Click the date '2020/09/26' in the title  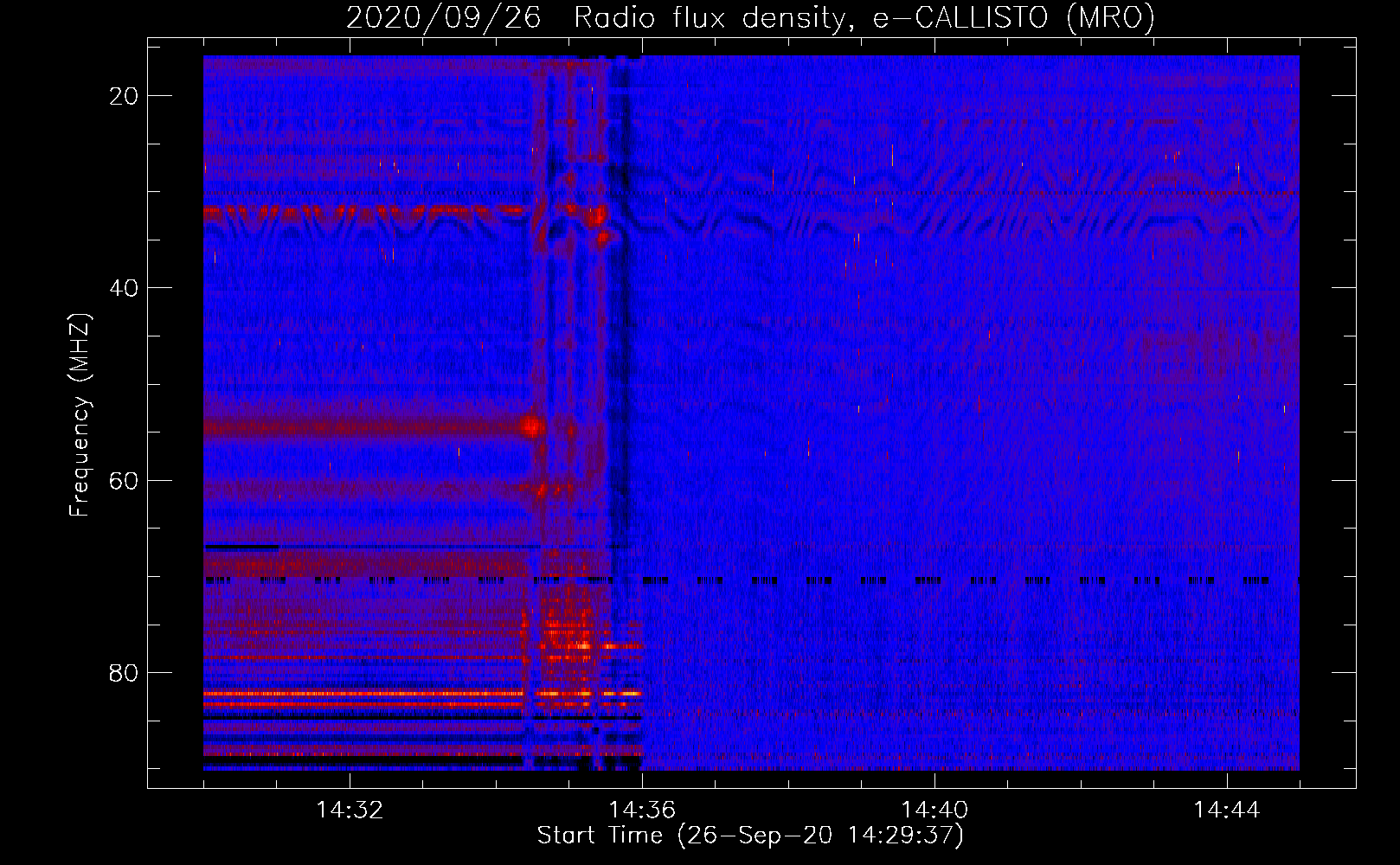(x=443, y=17)
